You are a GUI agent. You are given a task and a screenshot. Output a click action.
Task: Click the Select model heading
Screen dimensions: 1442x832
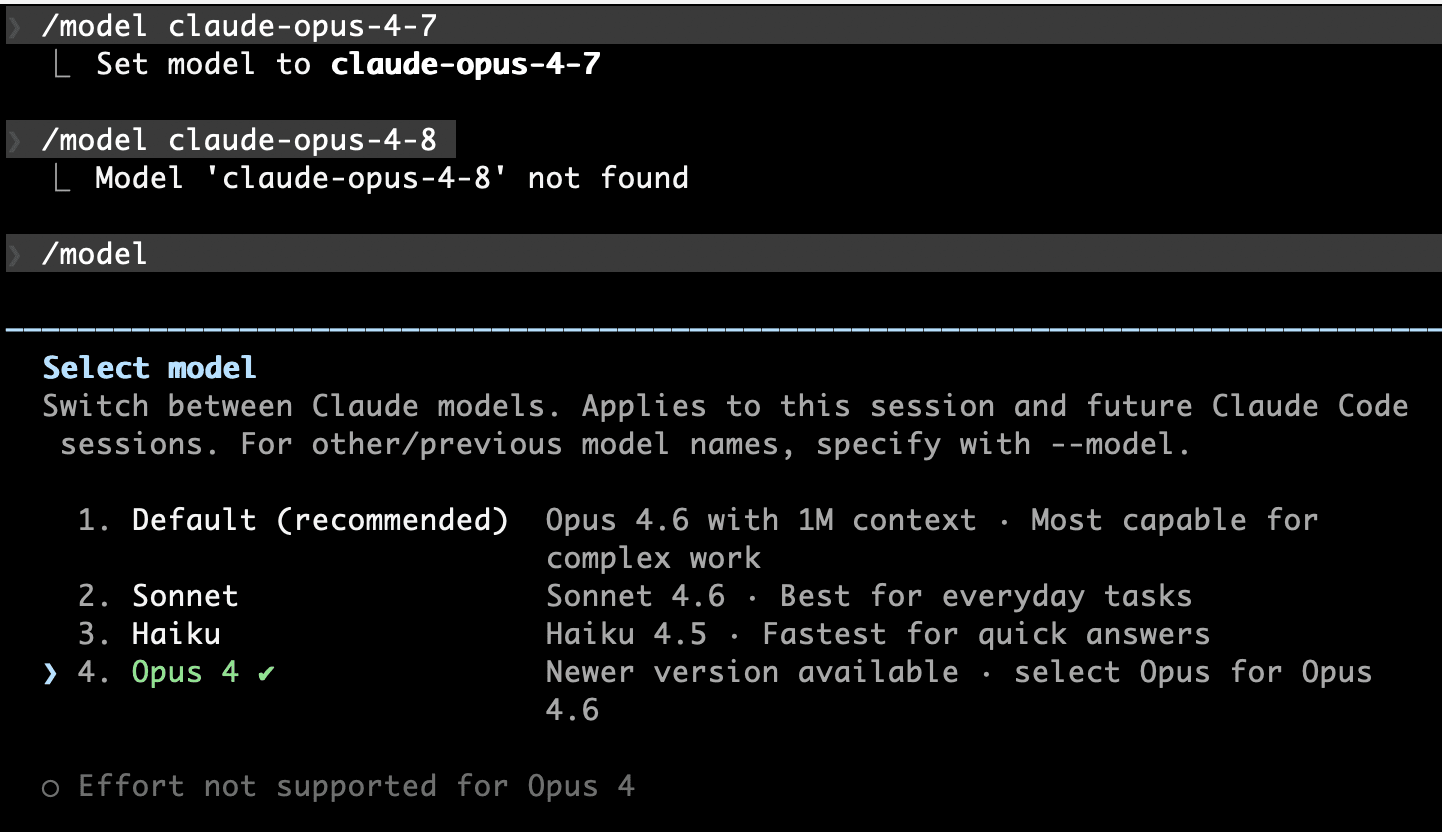[x=150, y=368]
